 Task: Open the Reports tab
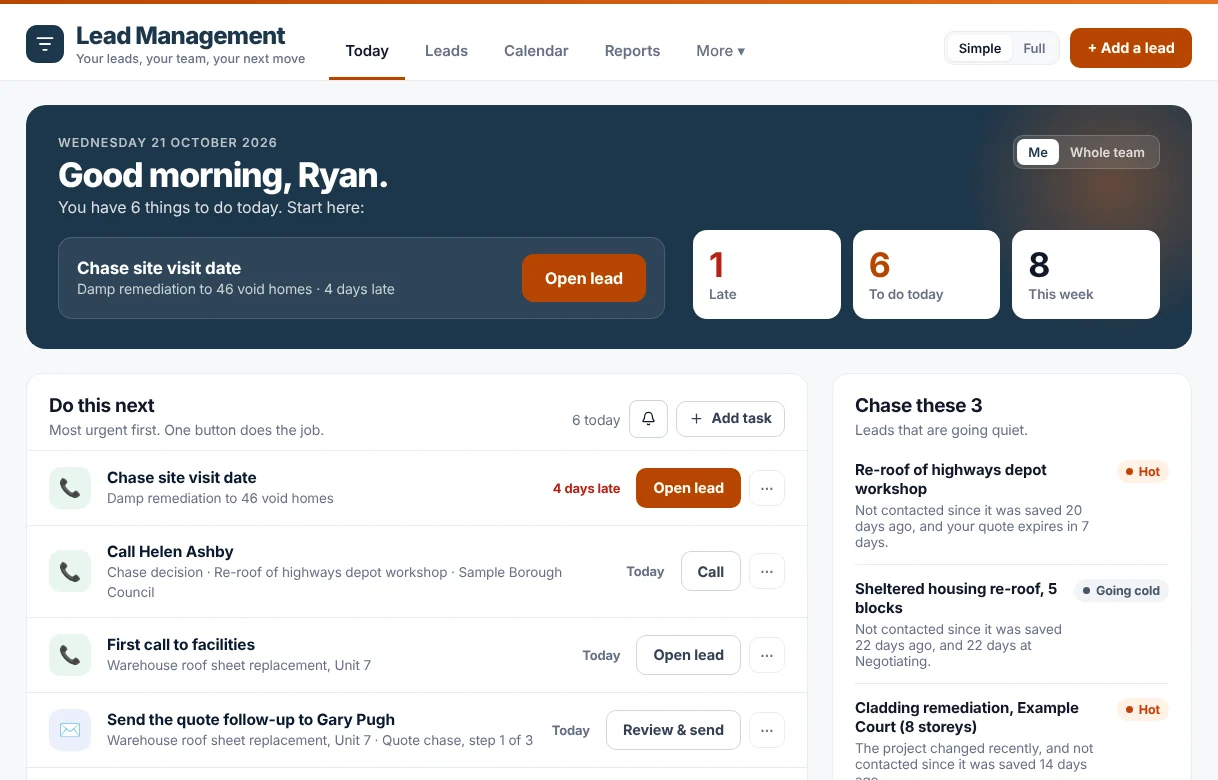pyautogui.click(x=632, y=51)
